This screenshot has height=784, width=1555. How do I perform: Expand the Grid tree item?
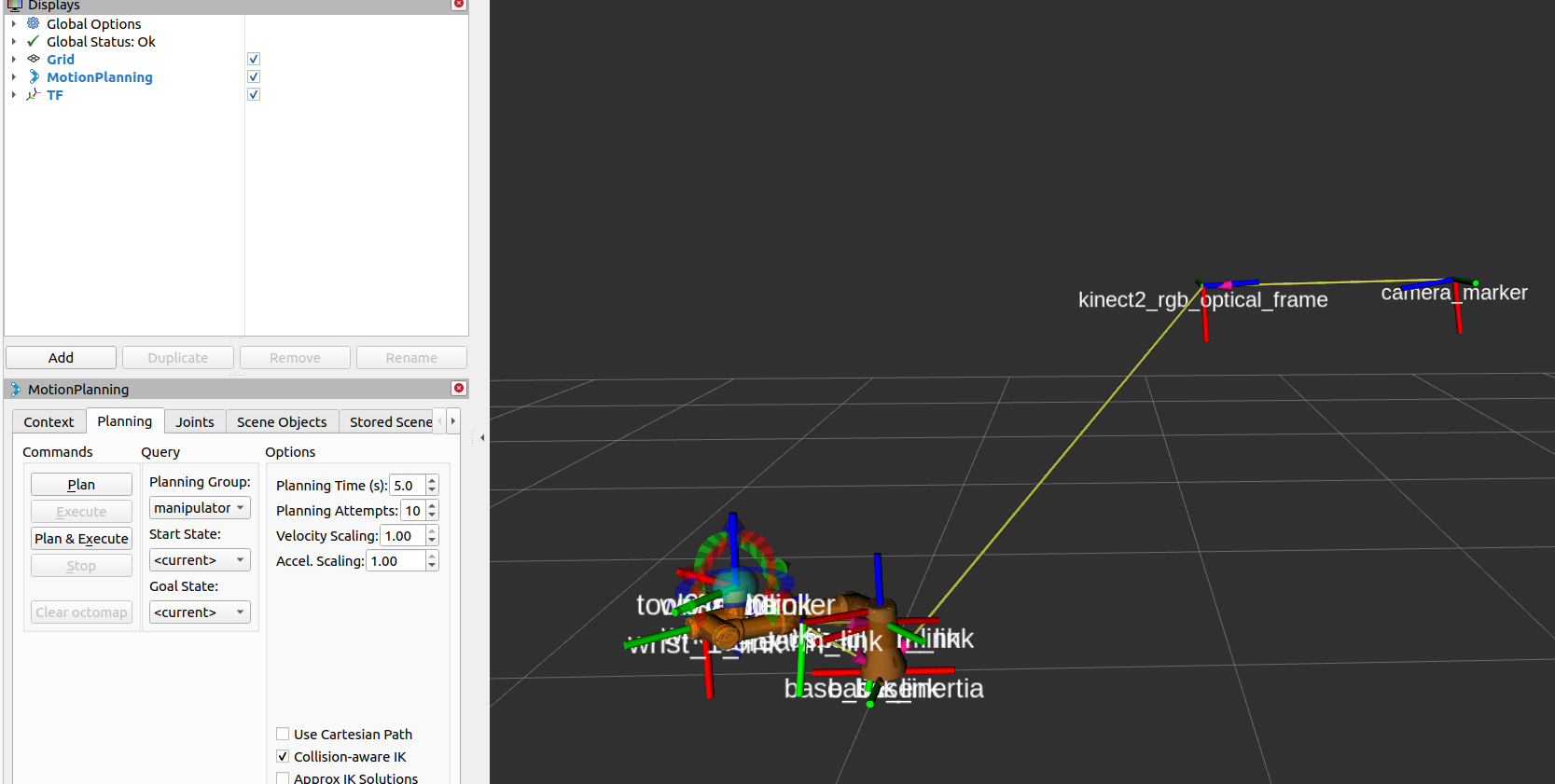click(14, 59)
